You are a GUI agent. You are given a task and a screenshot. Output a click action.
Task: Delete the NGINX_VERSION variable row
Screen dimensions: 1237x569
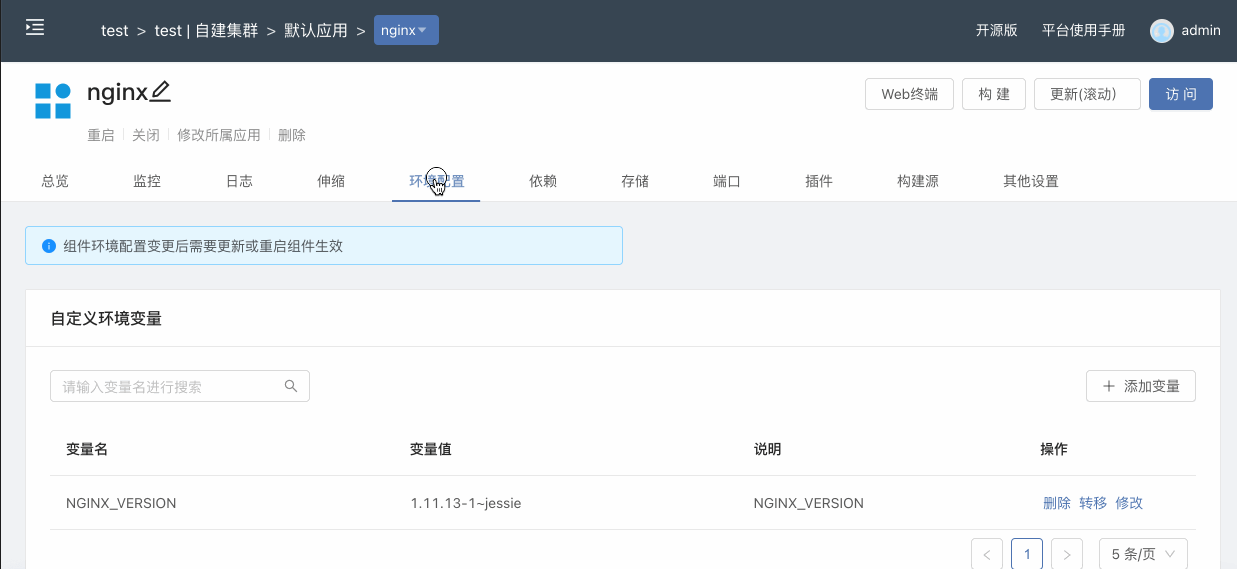coord(1057,503)
